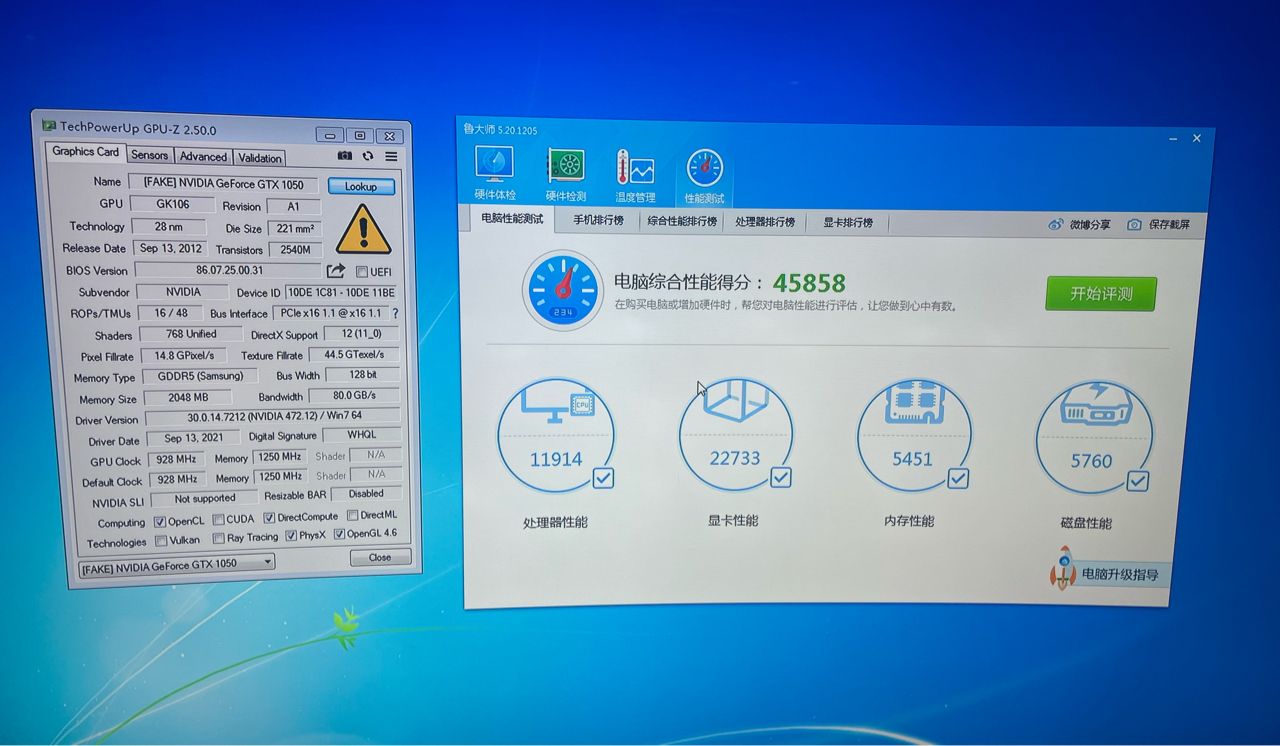The width and height of the screenshot is (1280, 746).
Task: Toggle the CUDA checkbox
Action: pyautogui.click(x=219, y=519)
